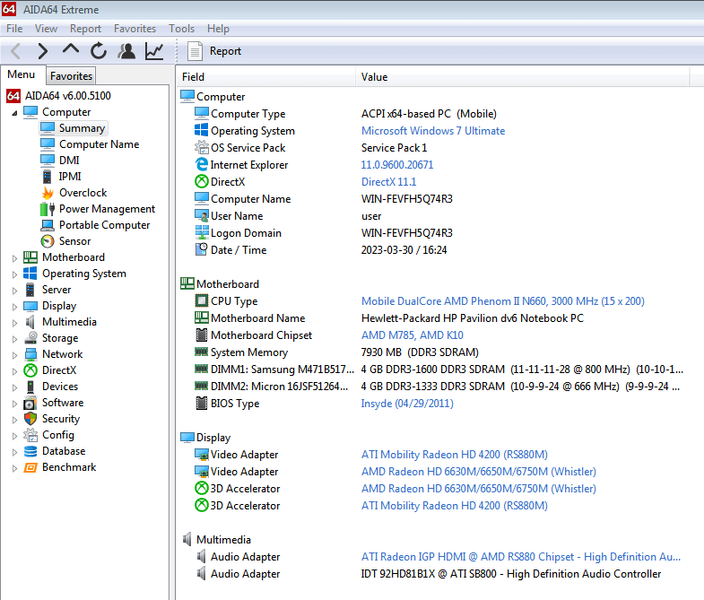Click the Server tower icon
This screenshot has height=600, width=704.
tap(30, 290)
